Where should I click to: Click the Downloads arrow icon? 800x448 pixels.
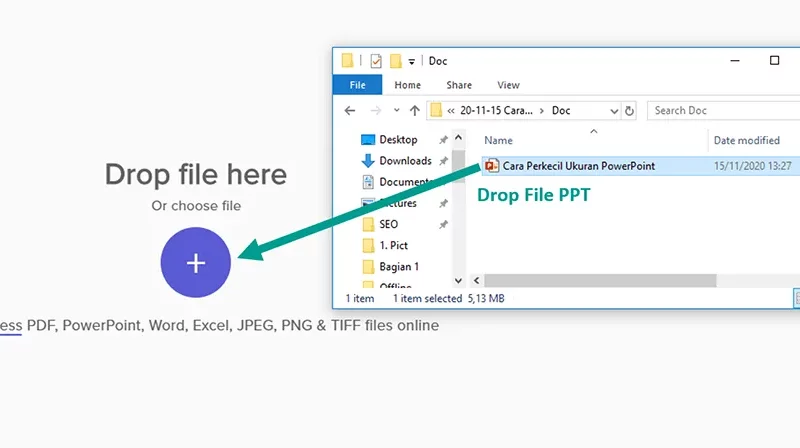368,161
